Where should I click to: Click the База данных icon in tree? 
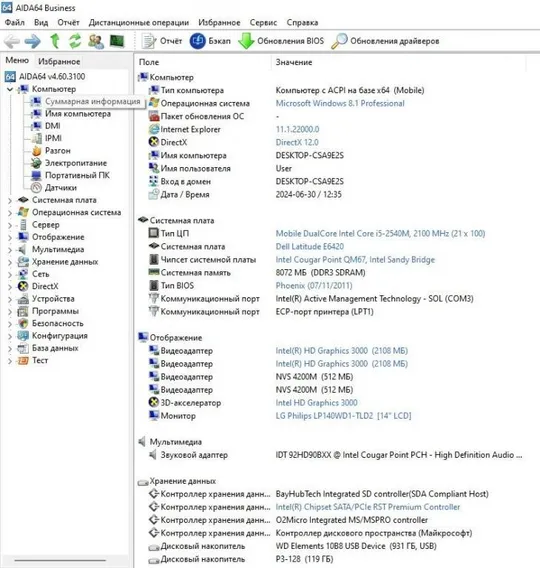pos(23,348)
